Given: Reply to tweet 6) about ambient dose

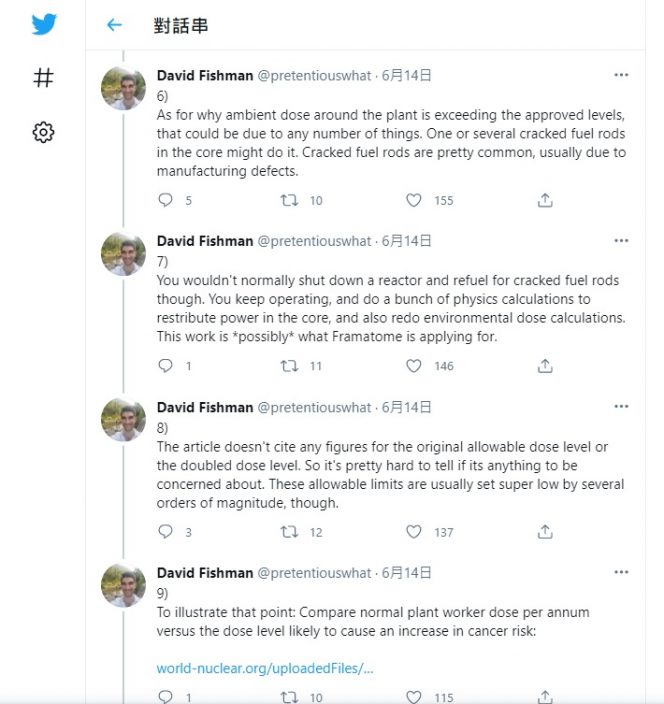Looking at the screenshot, I should click(165, 200).
